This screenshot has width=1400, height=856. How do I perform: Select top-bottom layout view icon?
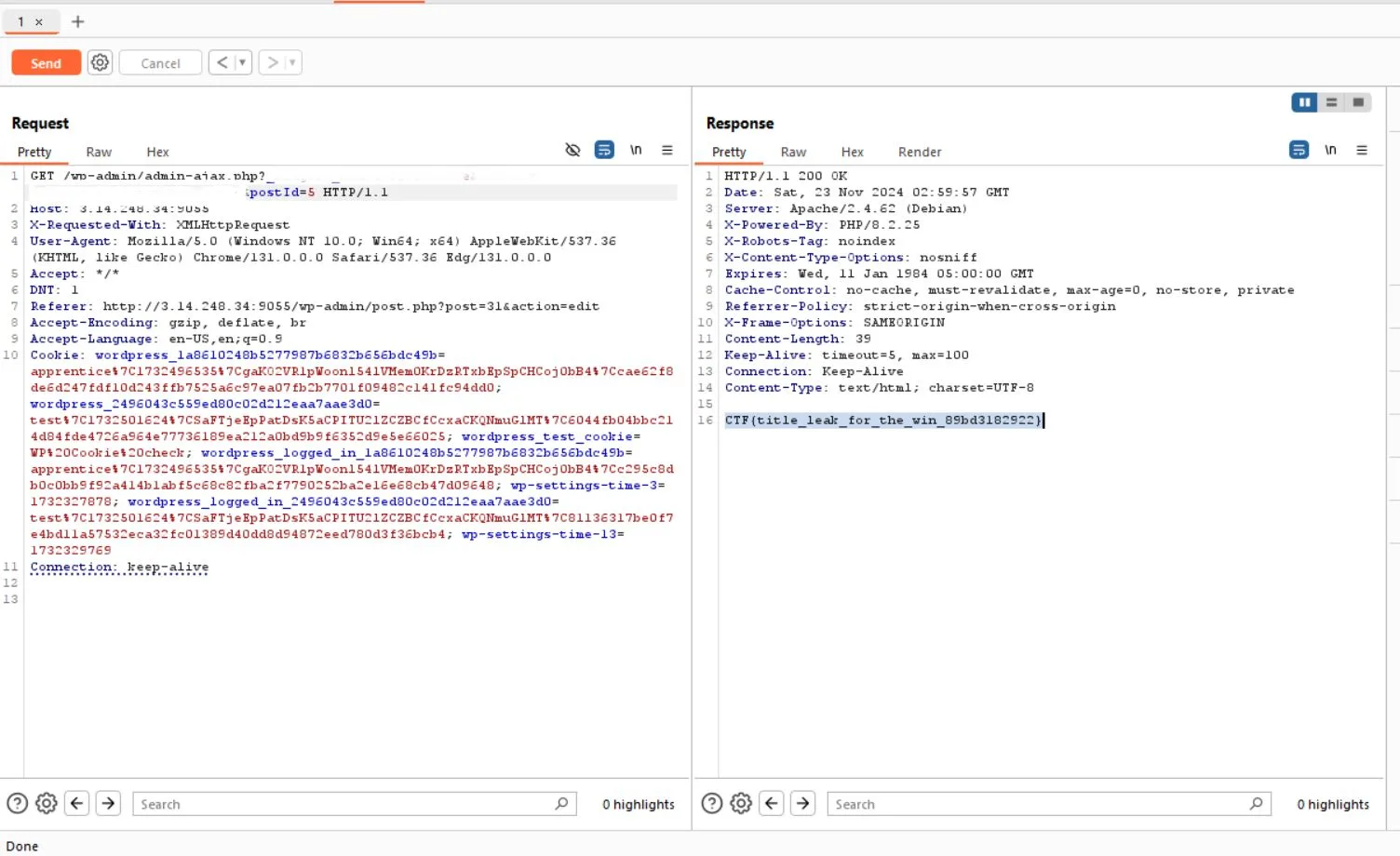tap(1331, 102)
